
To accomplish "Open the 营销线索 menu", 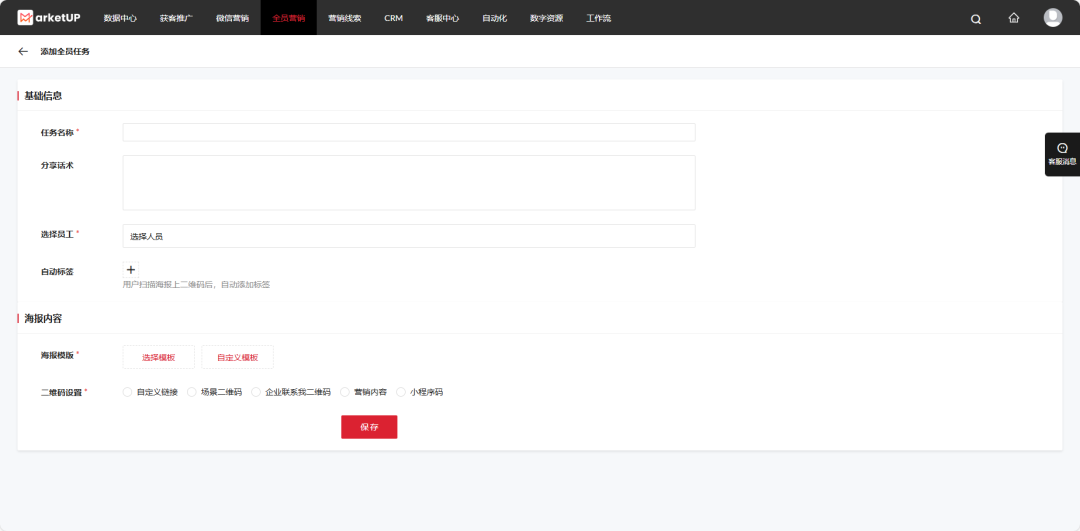I will 344,19.
